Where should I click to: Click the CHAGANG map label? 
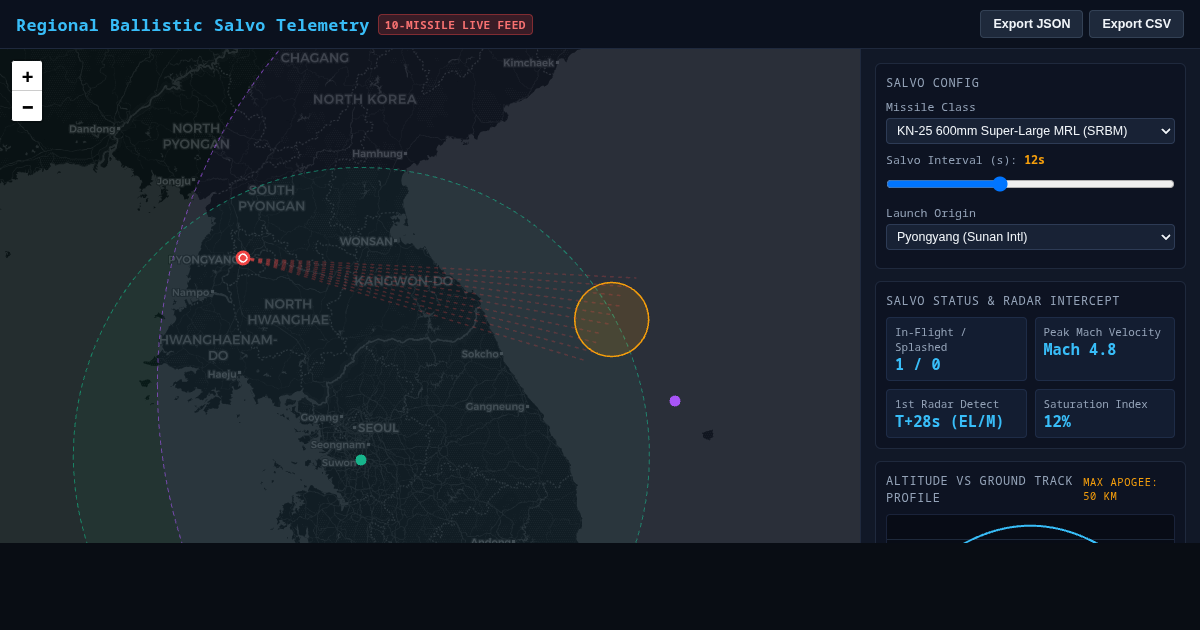pos(315,58)
